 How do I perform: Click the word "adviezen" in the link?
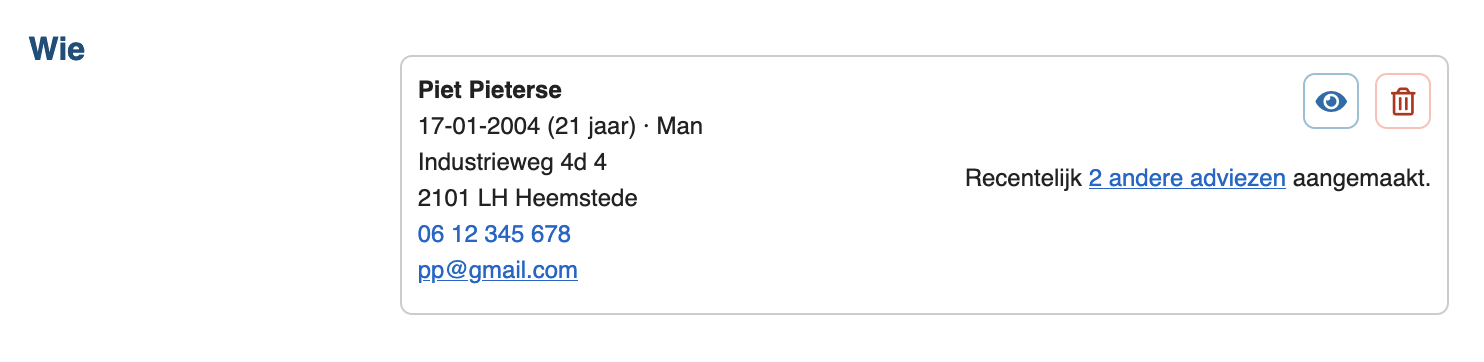click(x=1240, y=179)
